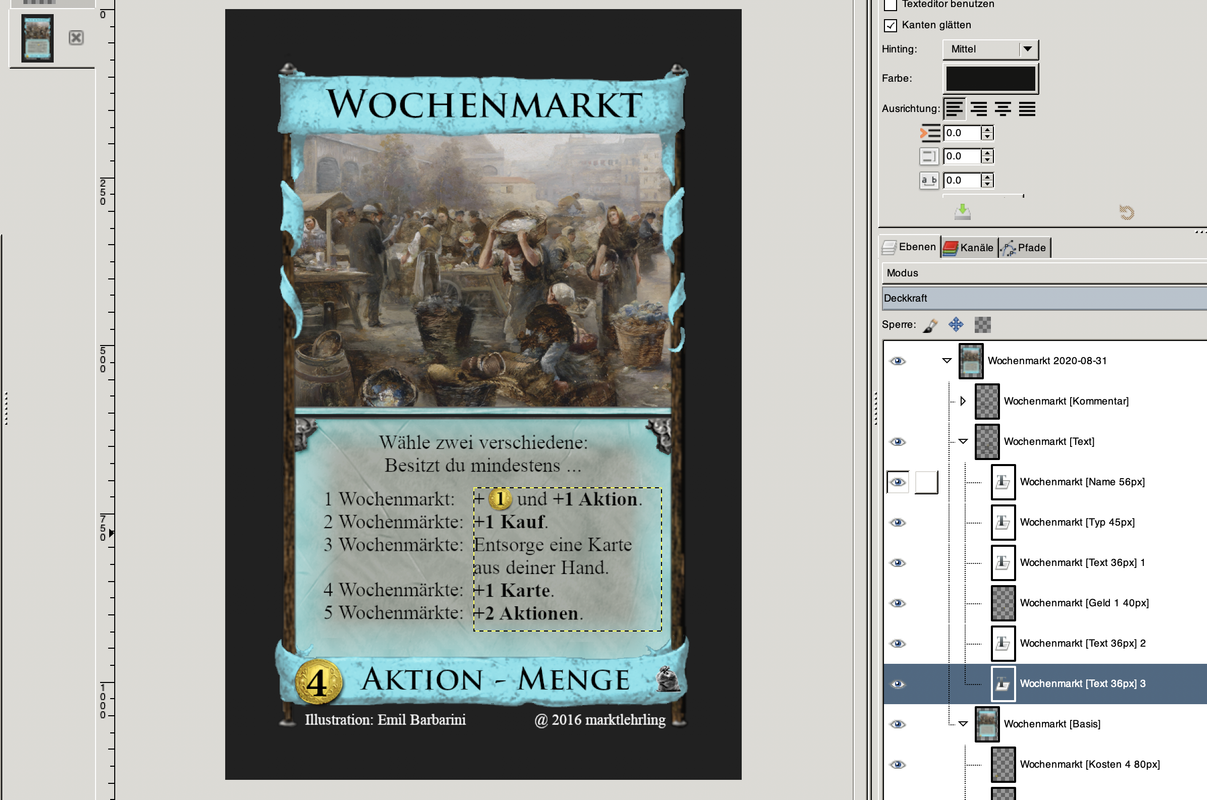Screen dimensions: 1207x800
Task: Select centered text justification
Action: [x=1003, y=108]
